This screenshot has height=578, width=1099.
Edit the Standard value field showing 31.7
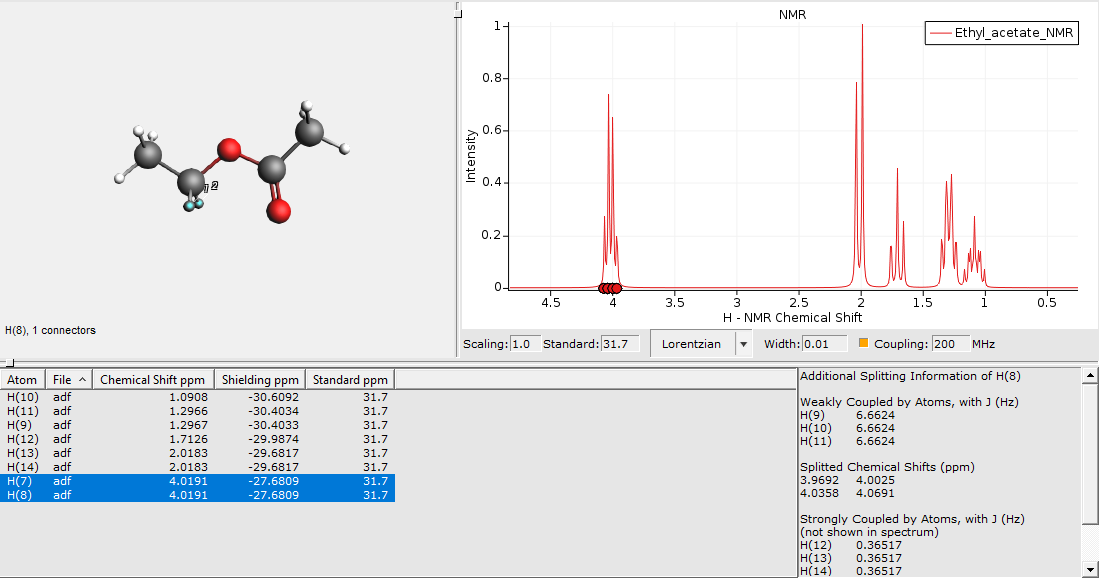620,344
